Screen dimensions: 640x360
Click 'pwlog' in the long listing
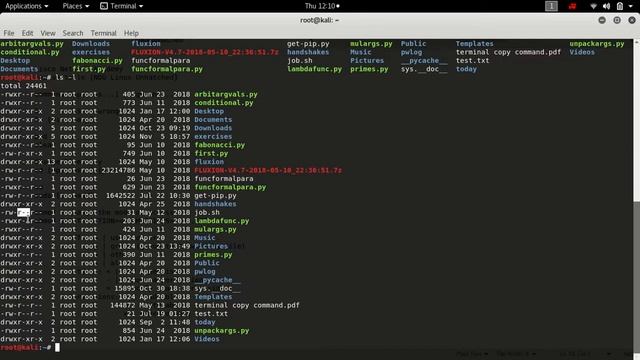coord(205,271)
